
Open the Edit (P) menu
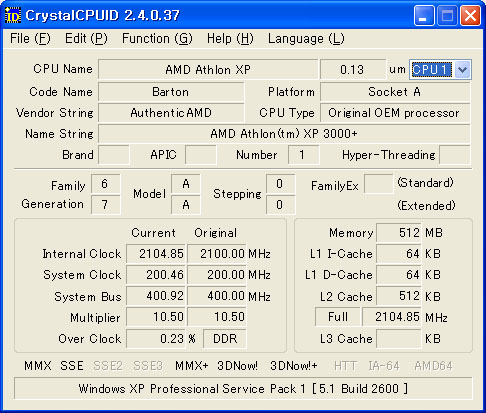coord(86,39)
